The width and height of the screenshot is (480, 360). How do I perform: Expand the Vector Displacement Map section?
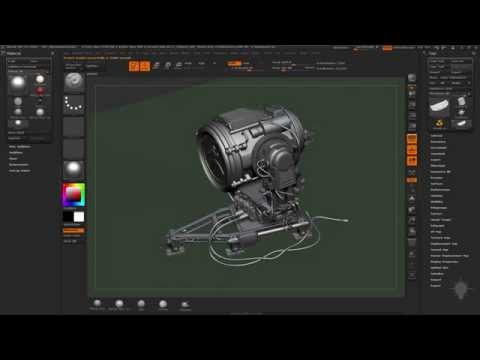449,256
